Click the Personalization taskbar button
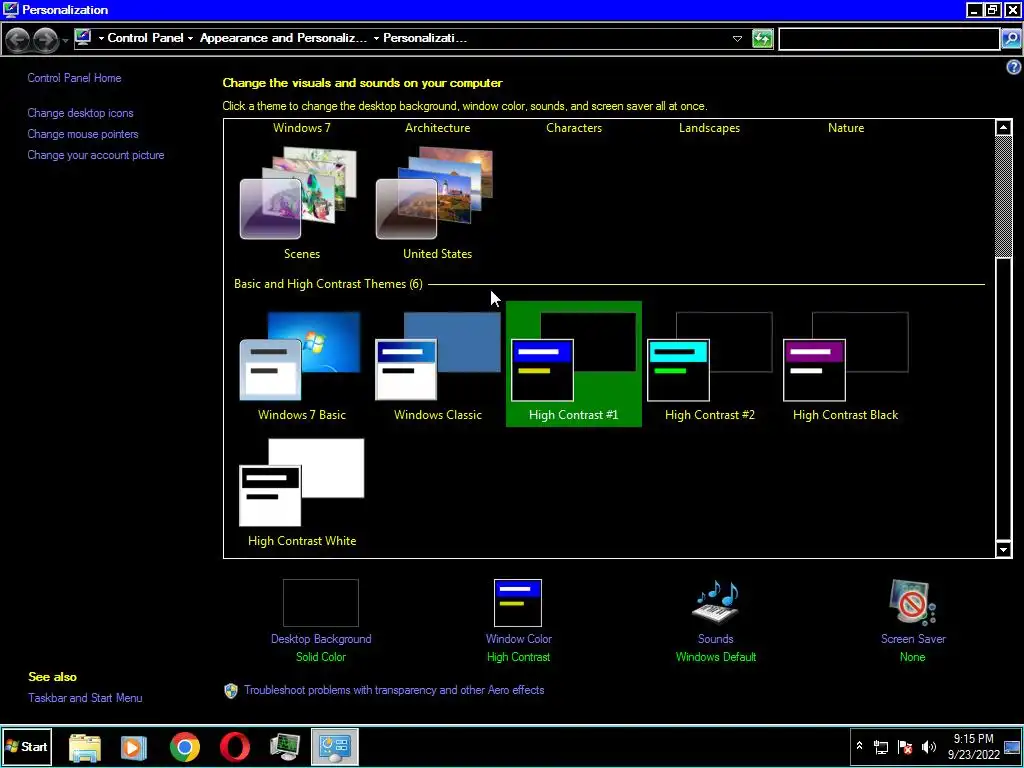 [334, 746]
